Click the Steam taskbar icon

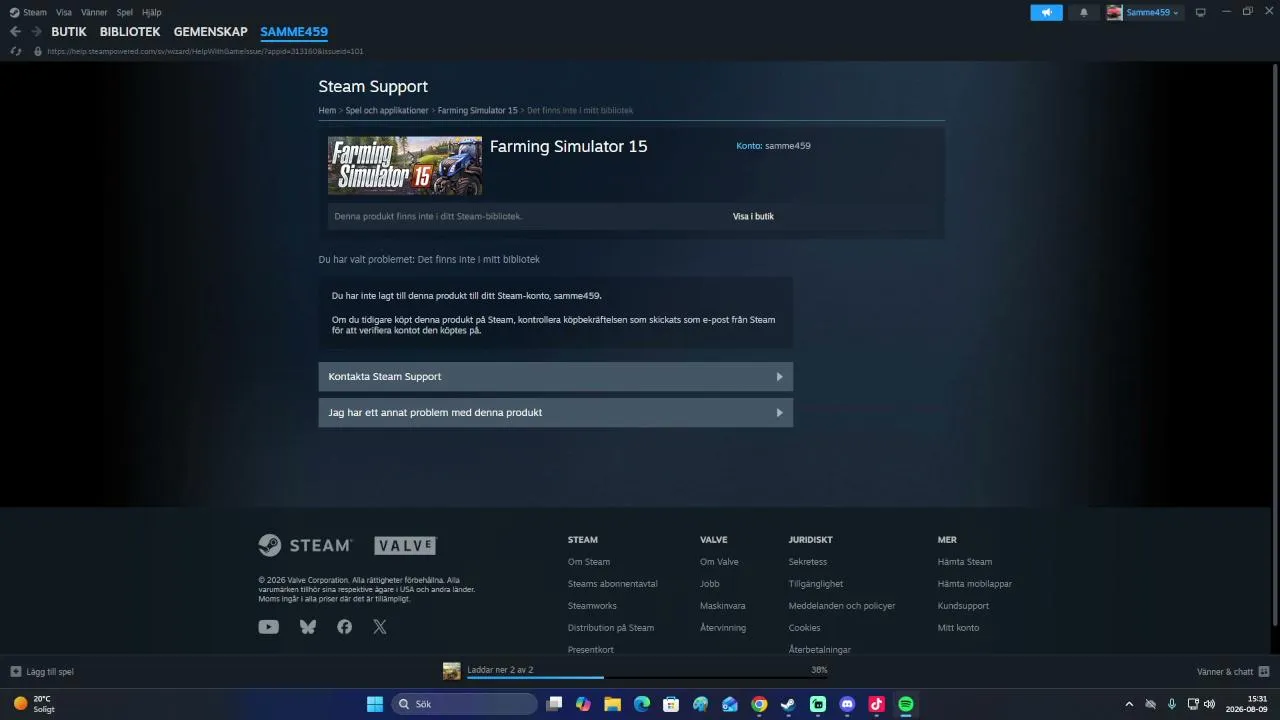(x=788, y=704)
